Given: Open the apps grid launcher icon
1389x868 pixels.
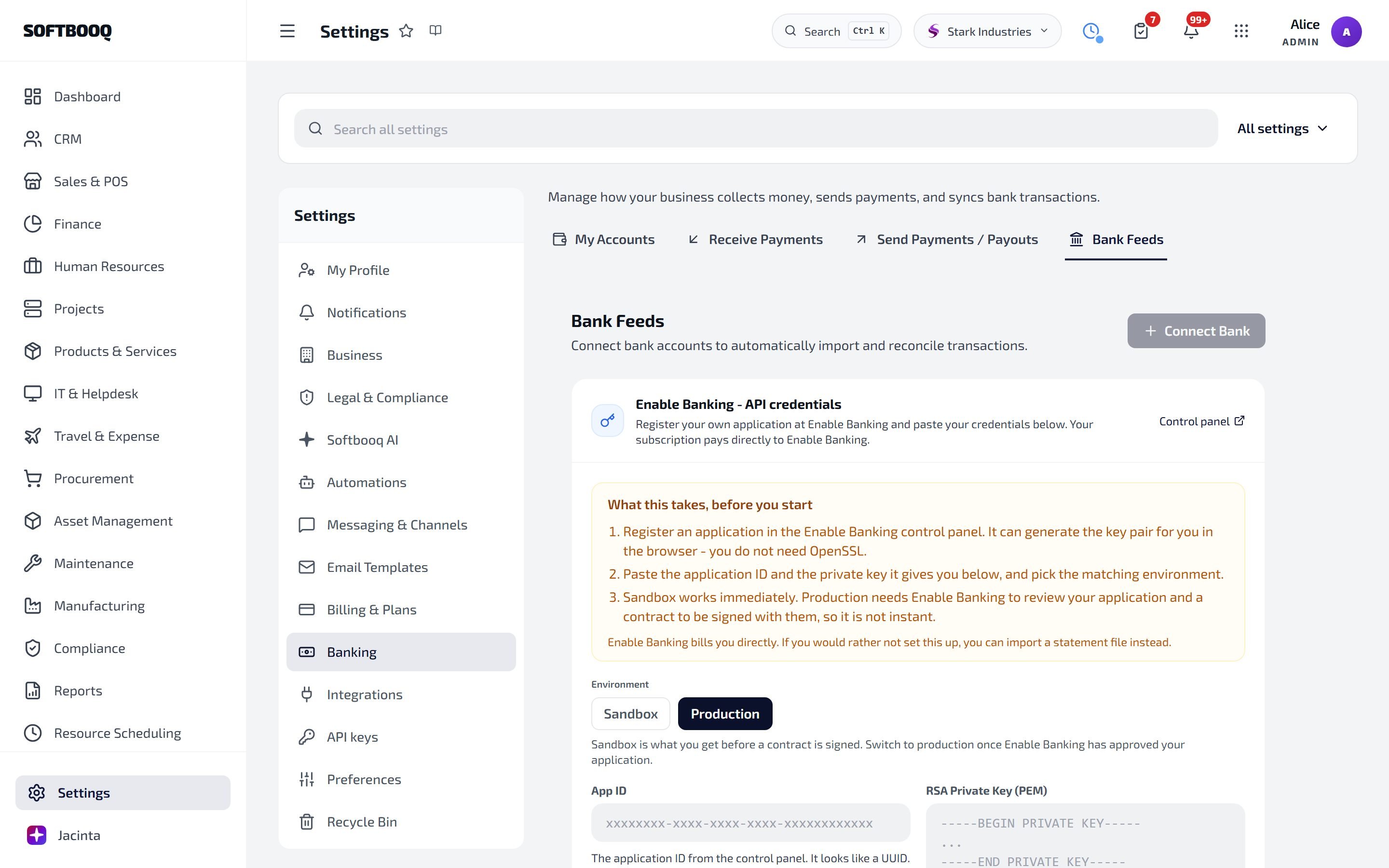Looking at the screenshot, I should (1241, 31).
